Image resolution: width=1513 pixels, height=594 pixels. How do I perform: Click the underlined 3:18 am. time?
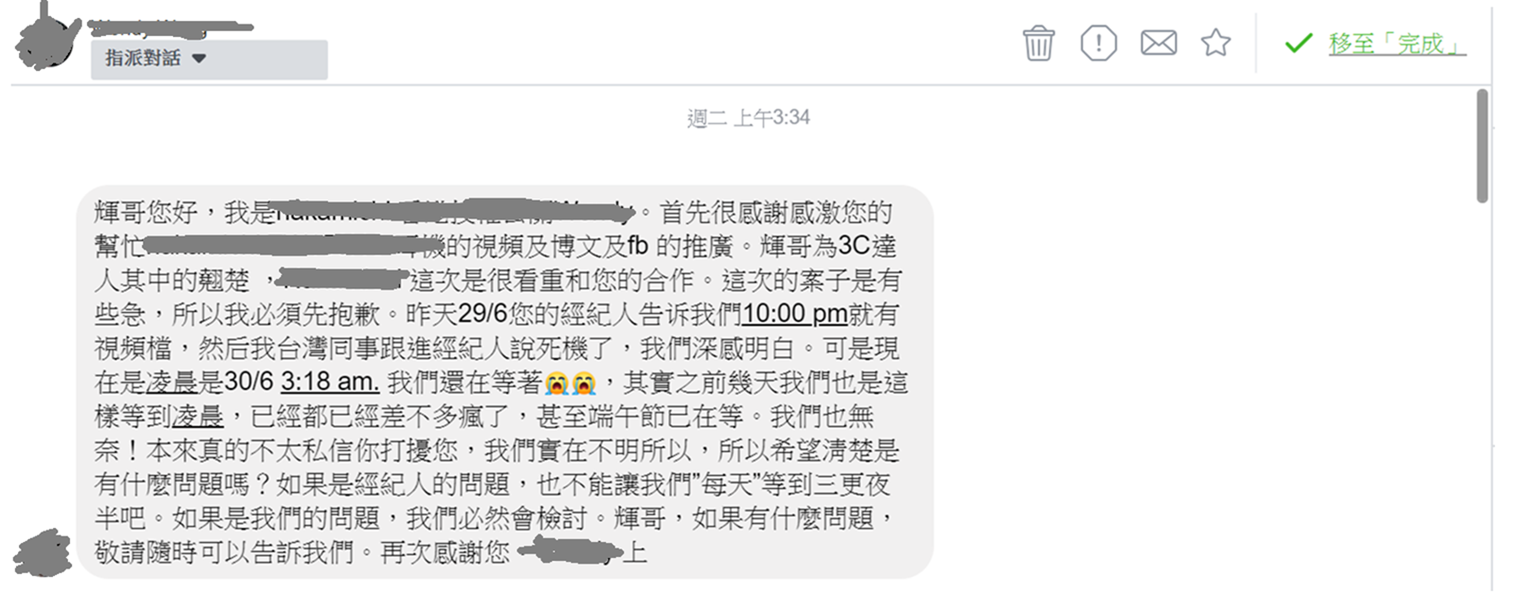pos(330,381)
